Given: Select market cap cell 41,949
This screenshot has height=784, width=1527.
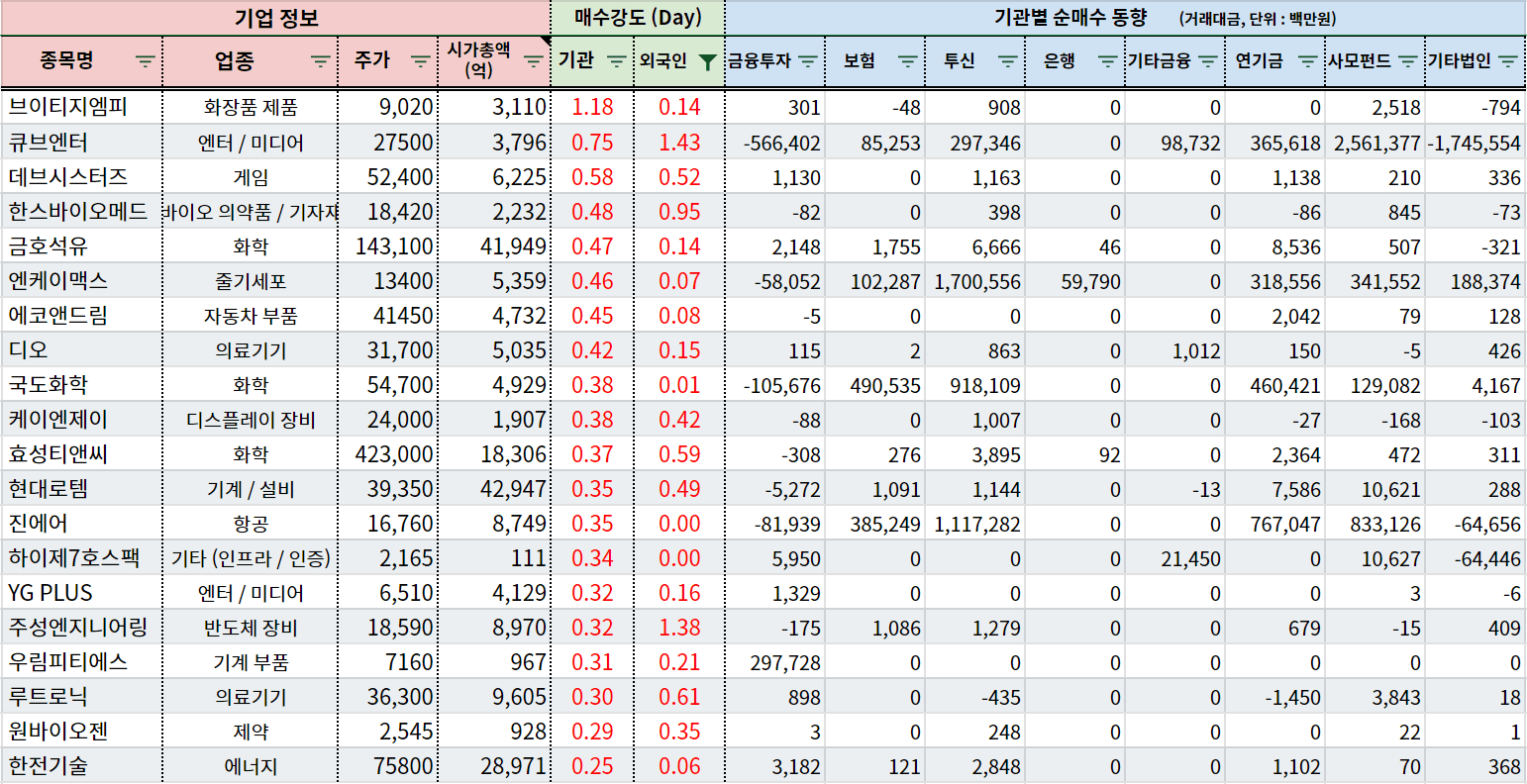Looking at the screenshot, I should (x=494, y=245).
